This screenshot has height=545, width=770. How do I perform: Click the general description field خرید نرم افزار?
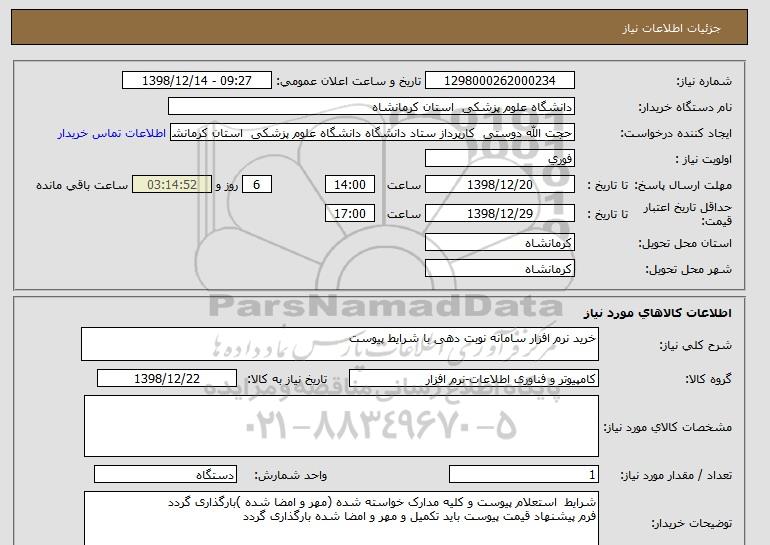pyautogui.click(x=340, y=344)
